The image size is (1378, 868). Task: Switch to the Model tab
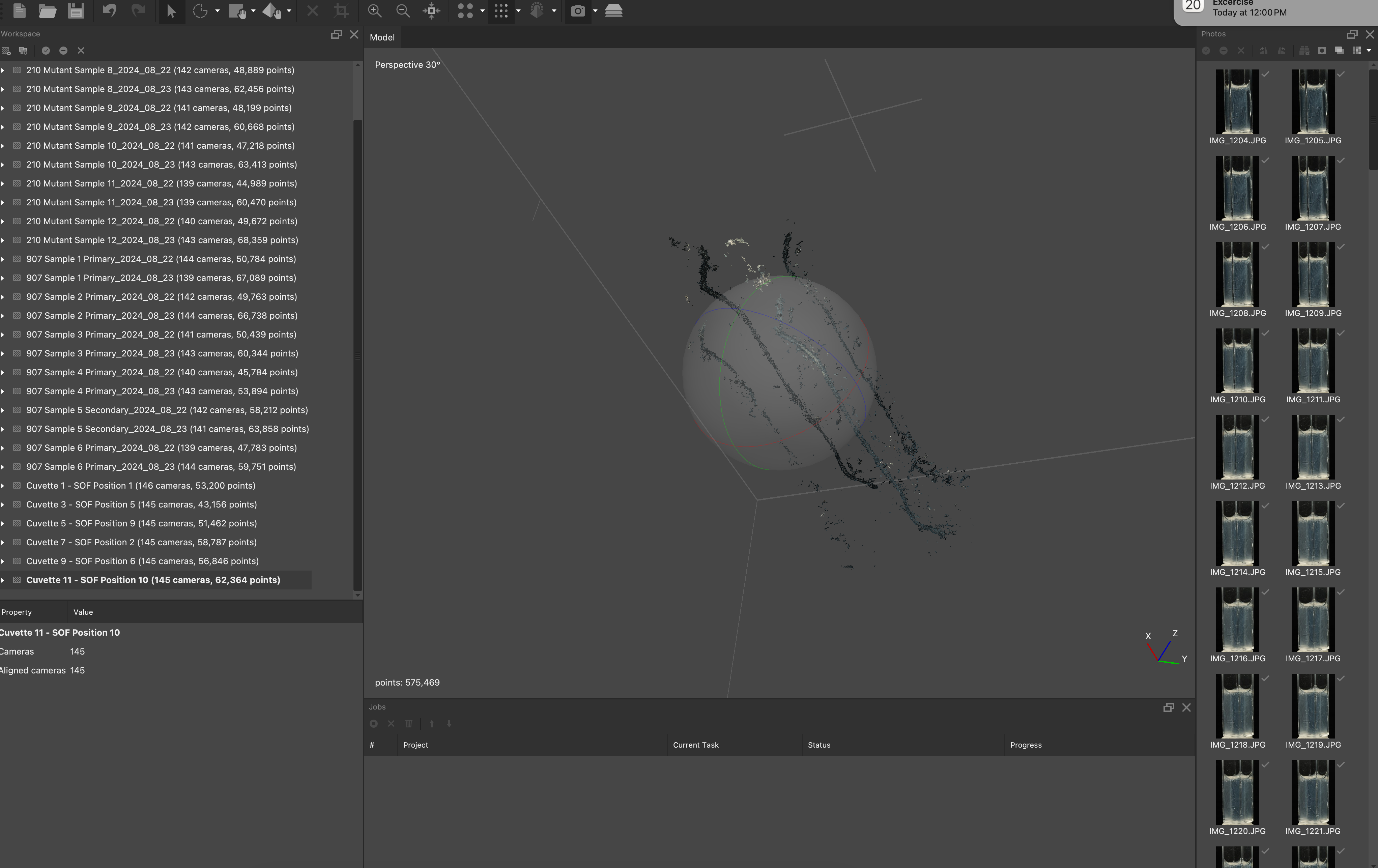click(x=382, y=37)
